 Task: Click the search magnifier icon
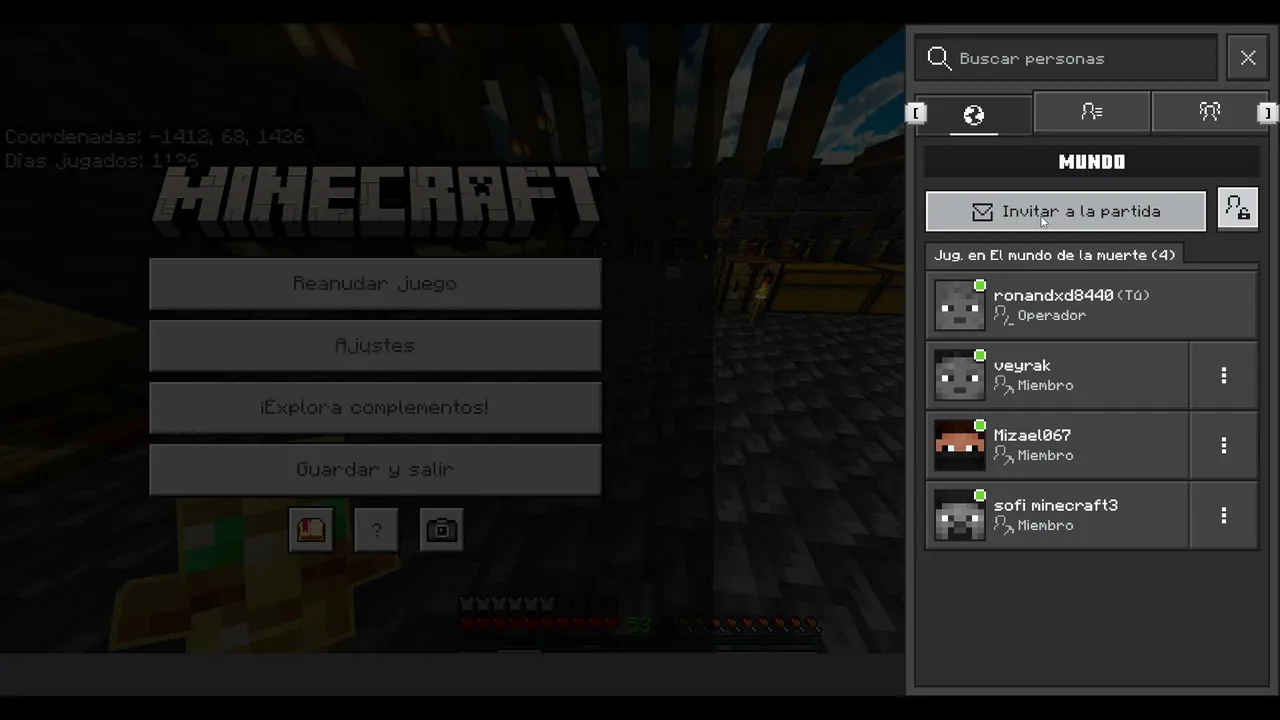point(939,58)
